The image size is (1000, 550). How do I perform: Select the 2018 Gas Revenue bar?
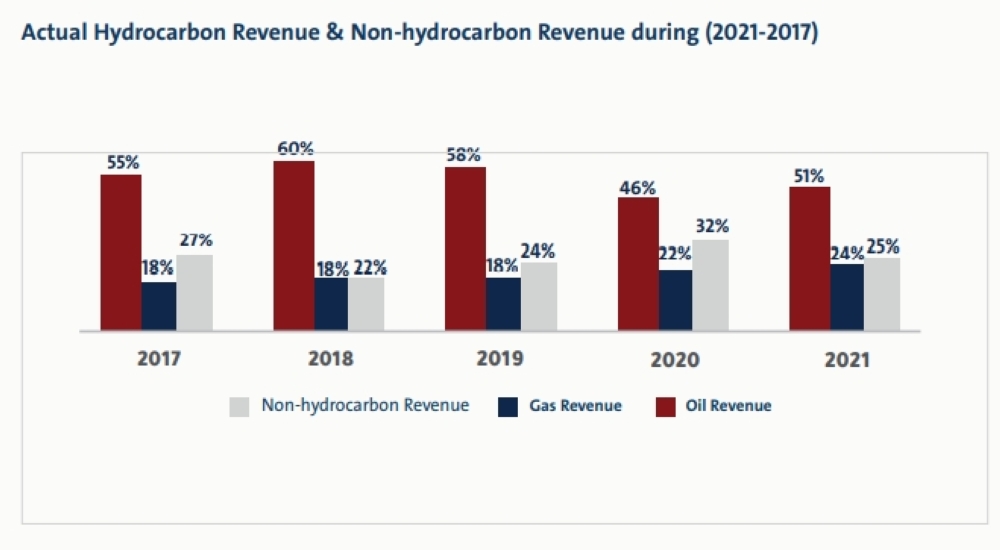331,304
